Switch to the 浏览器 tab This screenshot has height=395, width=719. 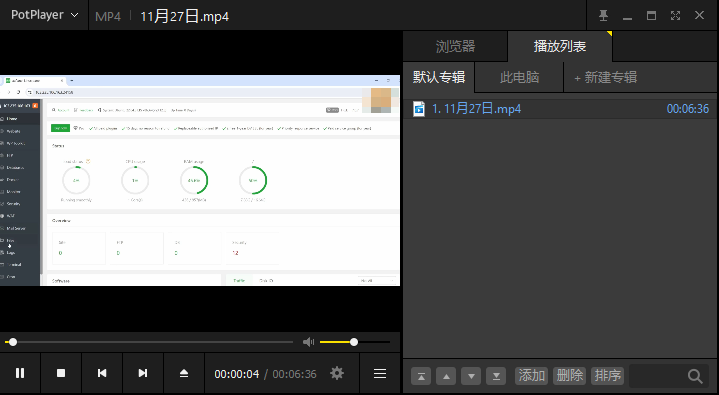tap(455, 46)
